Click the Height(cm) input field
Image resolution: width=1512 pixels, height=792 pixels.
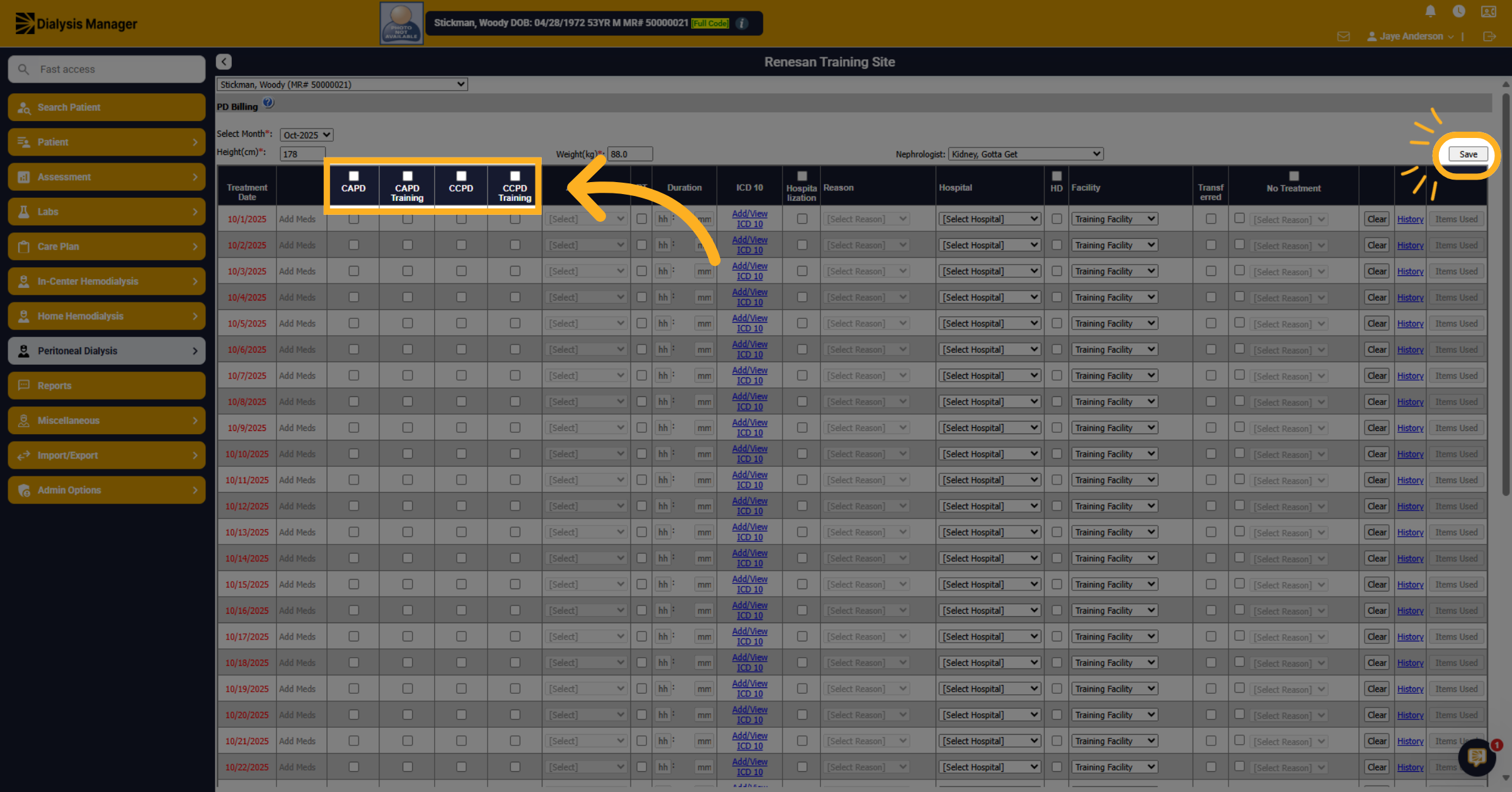tap(302, 154)
